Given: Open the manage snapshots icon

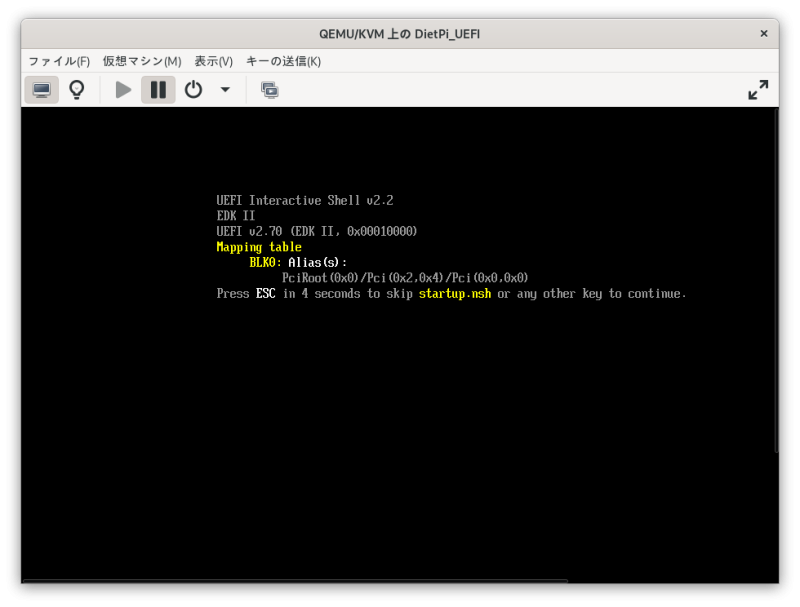Looking at the screenshot, I should tap(269, 90).
